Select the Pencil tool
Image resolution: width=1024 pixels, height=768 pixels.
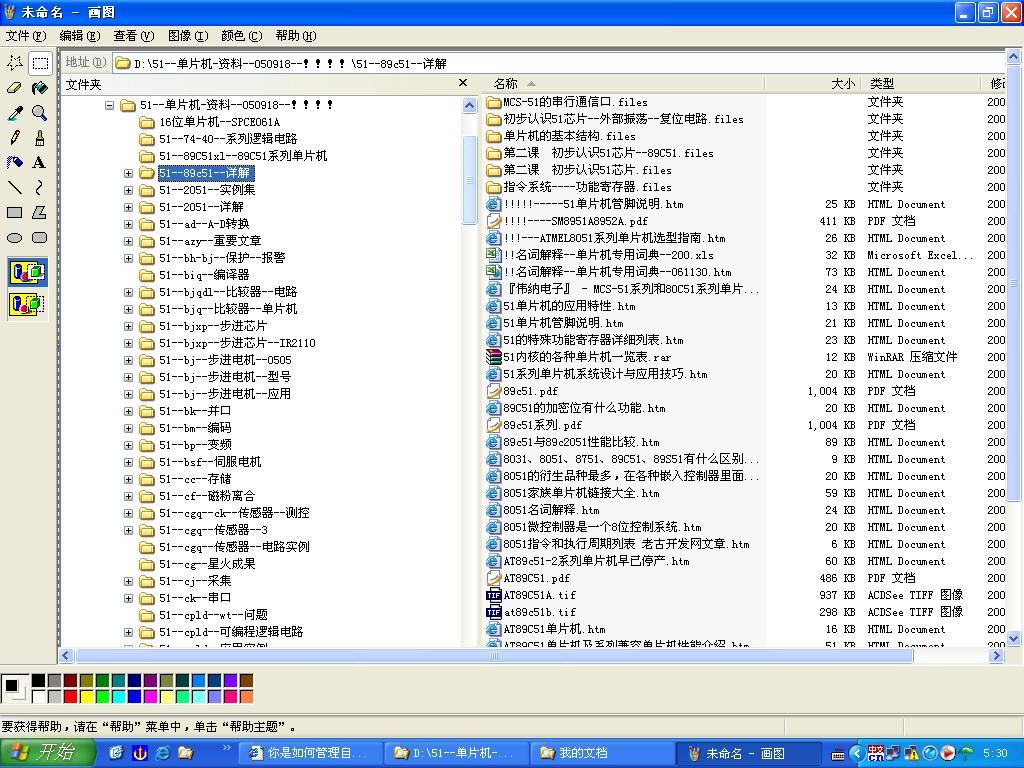14,138
